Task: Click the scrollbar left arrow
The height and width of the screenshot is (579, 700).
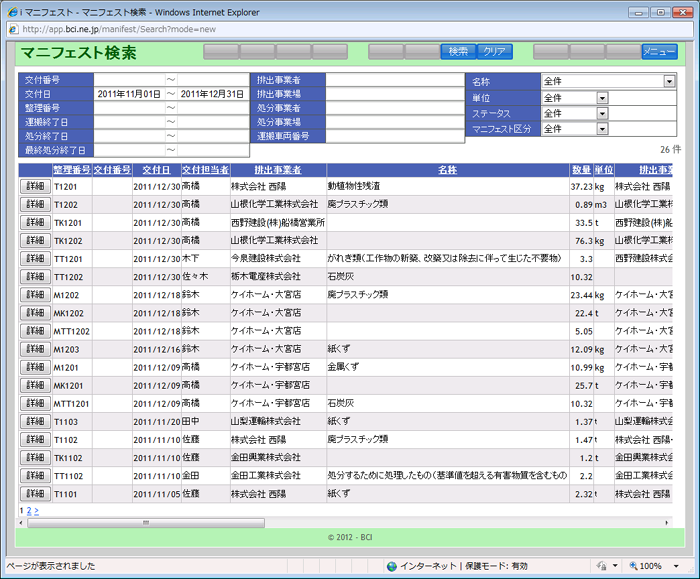Action: [21, 523]
